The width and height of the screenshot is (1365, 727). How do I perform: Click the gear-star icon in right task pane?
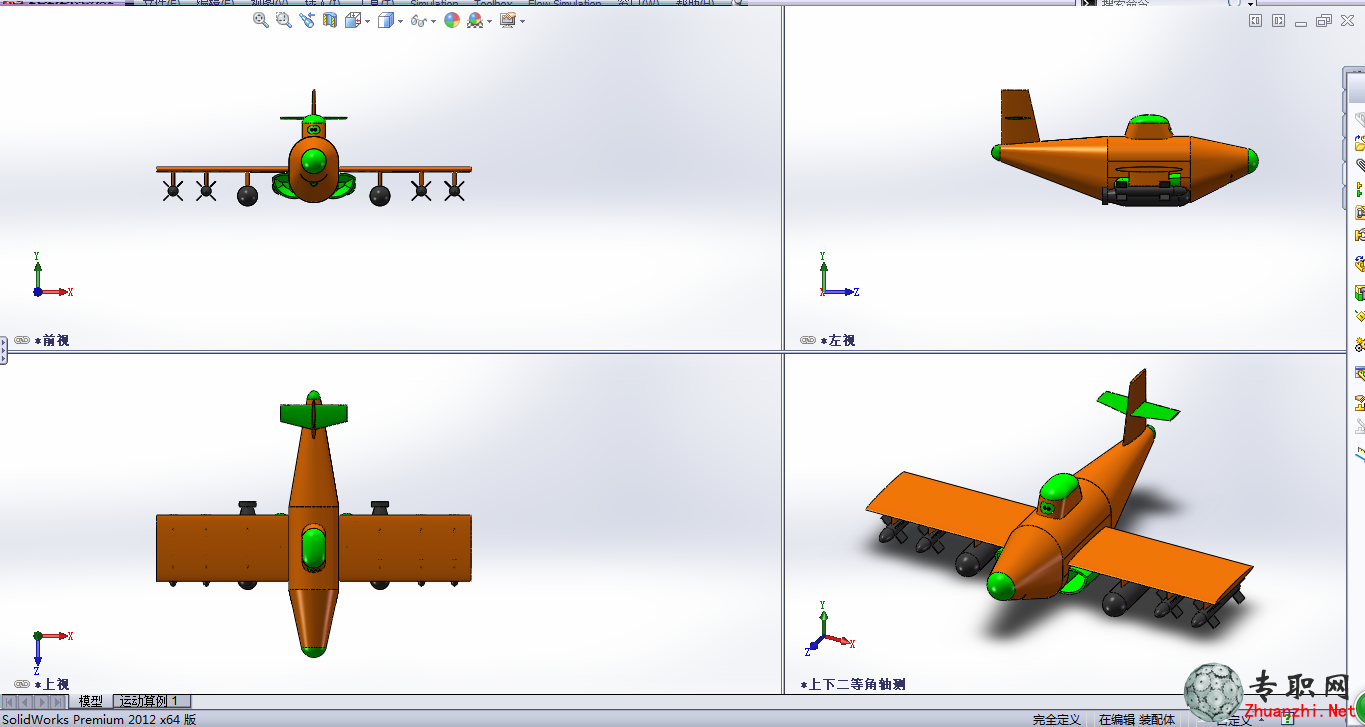tap(1359, 345)
